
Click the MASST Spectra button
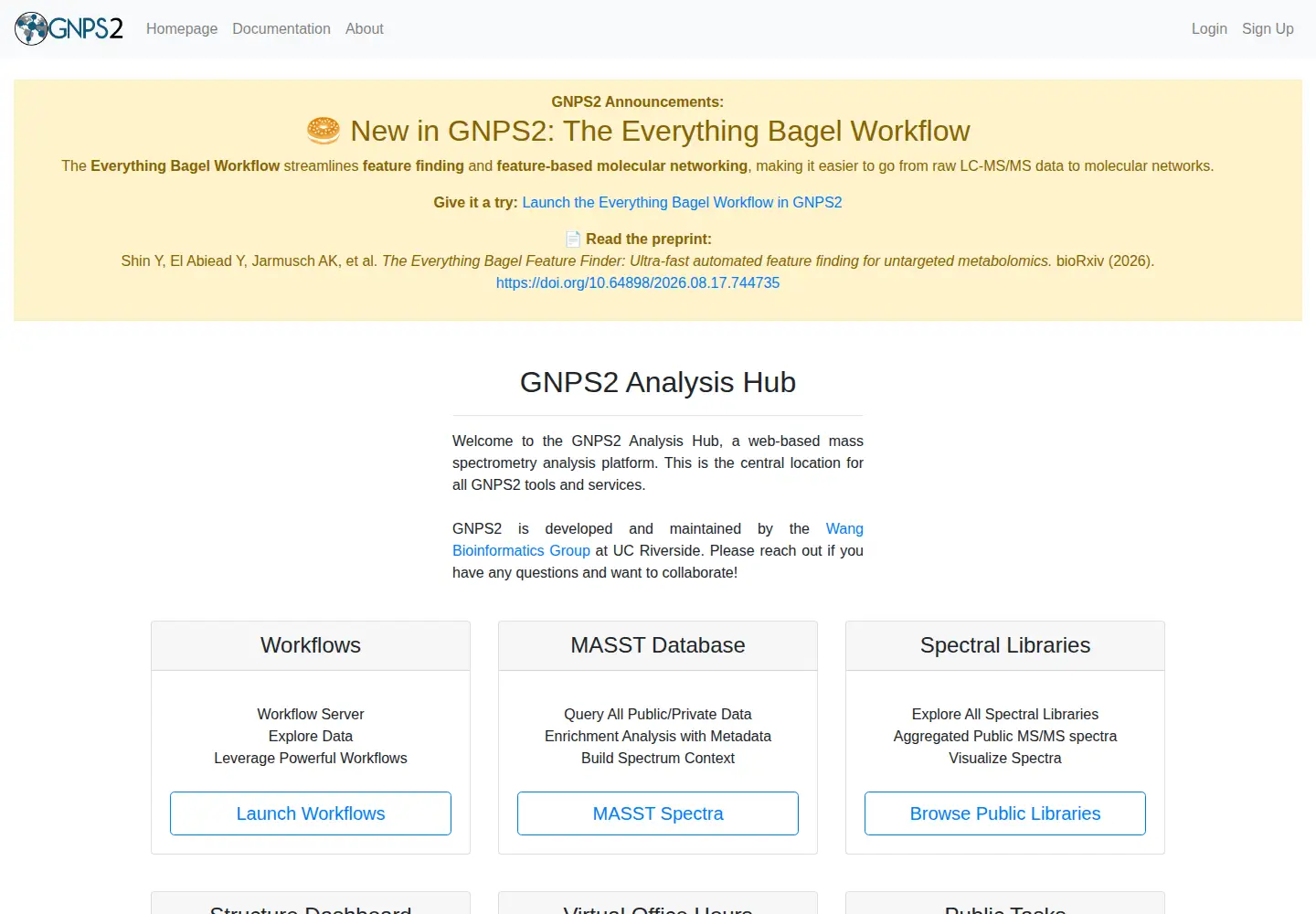658,813
